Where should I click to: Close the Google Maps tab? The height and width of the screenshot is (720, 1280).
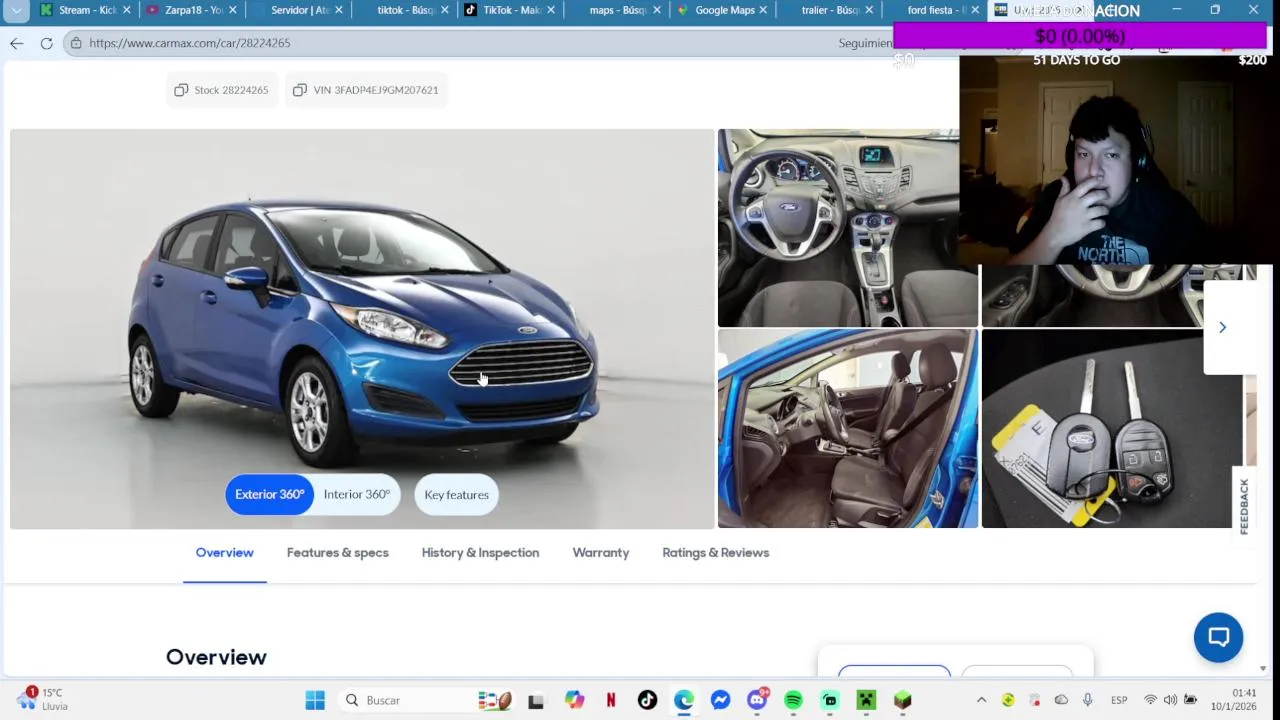coord(763,10)
